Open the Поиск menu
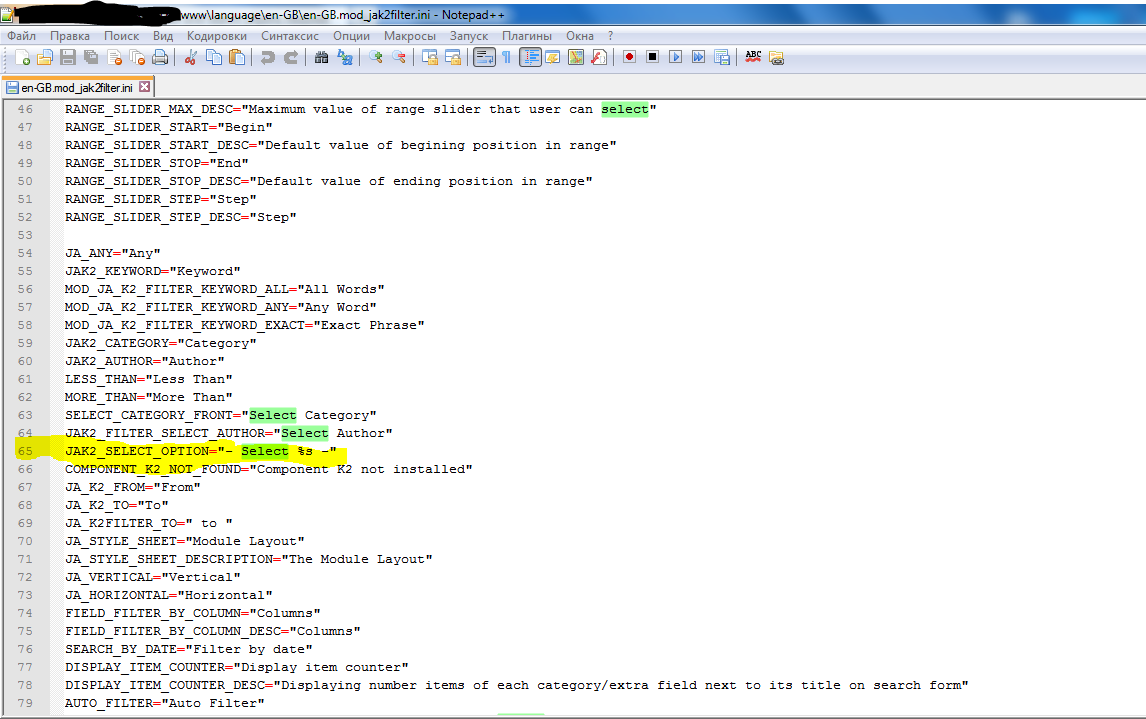Image resolution: width=1146 pixels, height=719 pixels. click(x=121, y=36)
